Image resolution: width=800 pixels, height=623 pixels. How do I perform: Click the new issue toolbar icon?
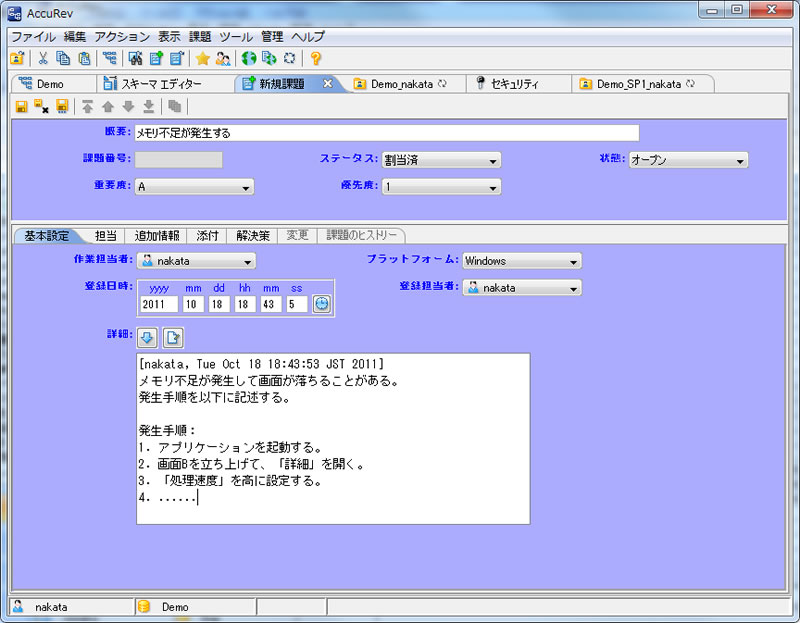tap(156, 58)
